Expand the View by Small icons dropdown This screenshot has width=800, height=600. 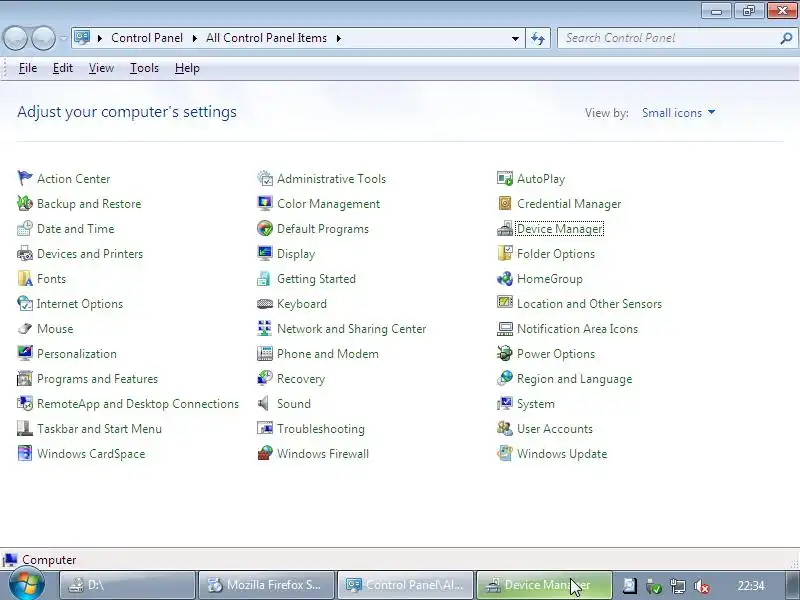pyautogui.click(x=679, y=113)
